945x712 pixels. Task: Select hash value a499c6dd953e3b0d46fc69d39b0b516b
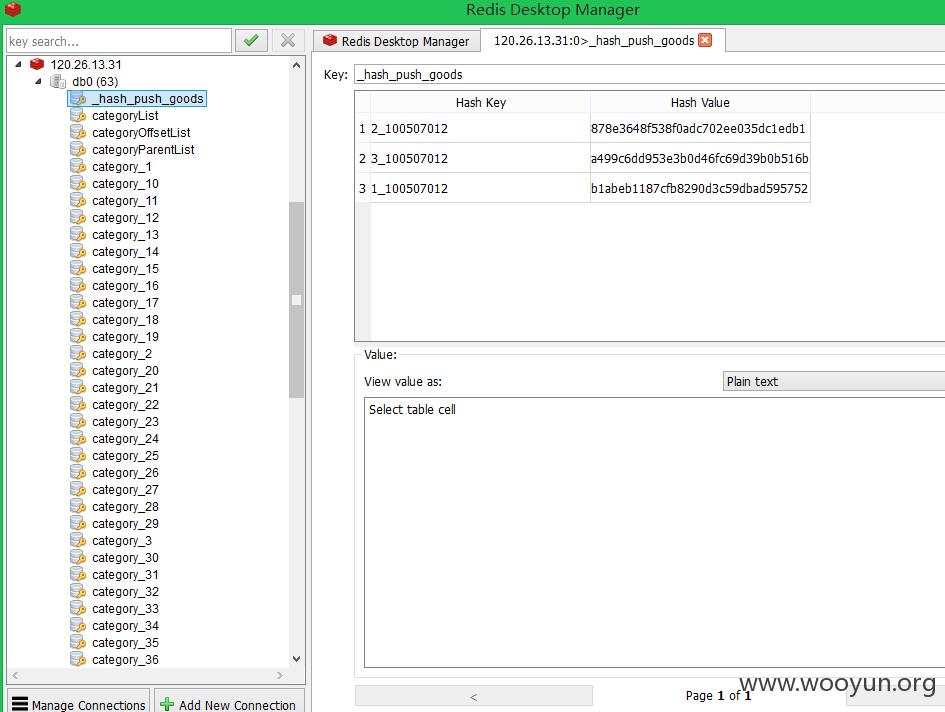700,158
